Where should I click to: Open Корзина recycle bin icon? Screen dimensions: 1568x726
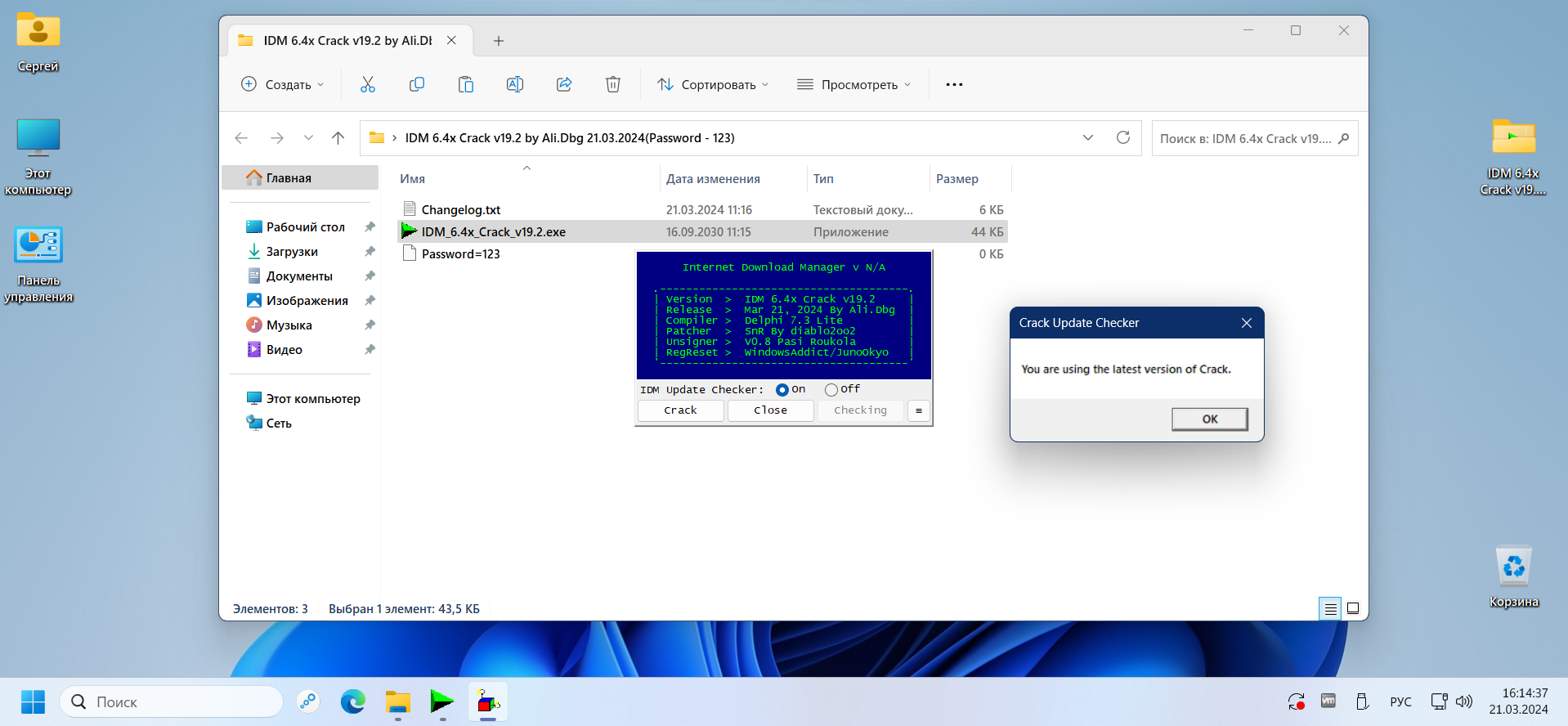(1513, 577)
